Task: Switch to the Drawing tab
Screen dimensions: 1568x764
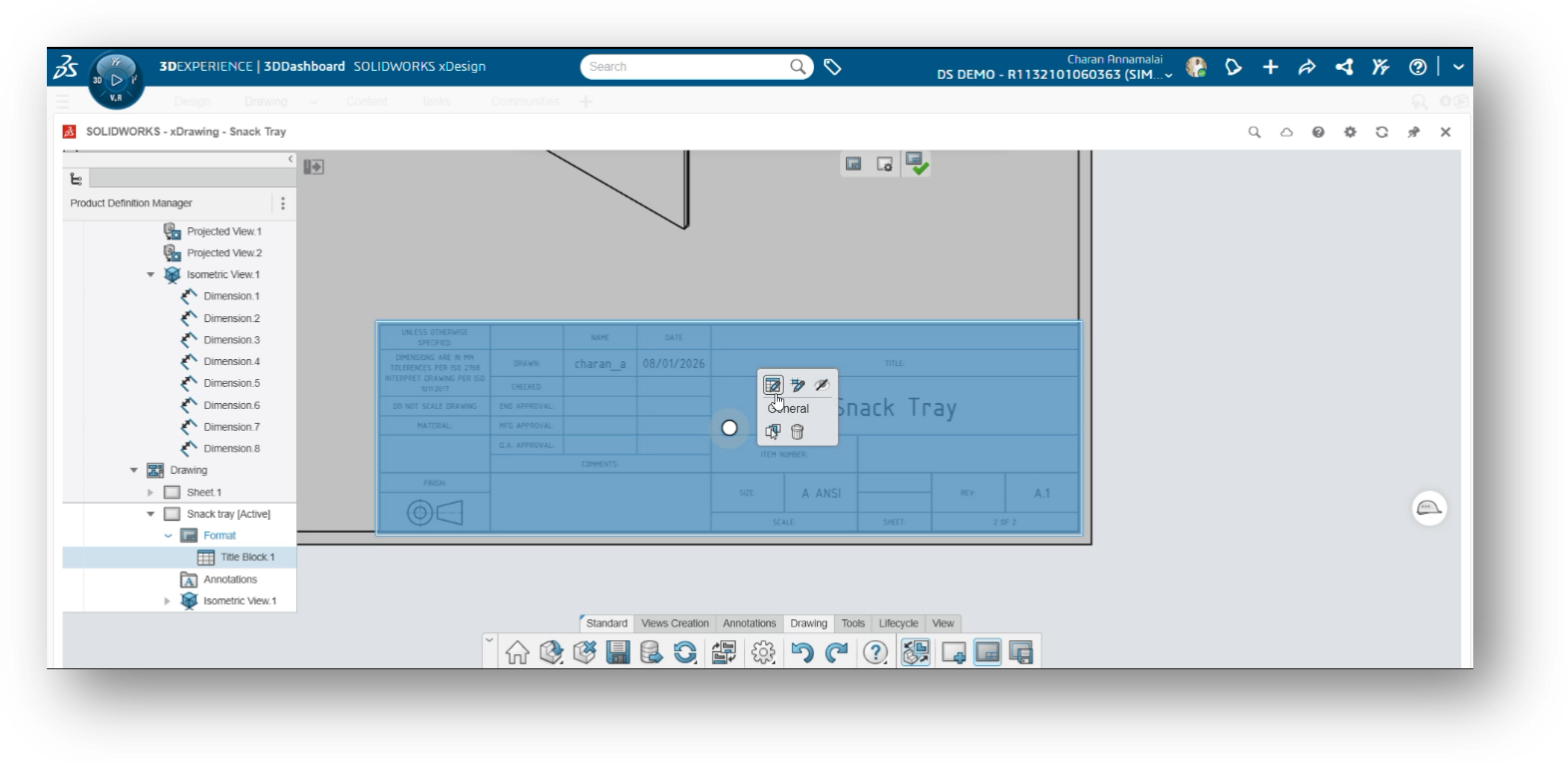Action: click(809, 623)
